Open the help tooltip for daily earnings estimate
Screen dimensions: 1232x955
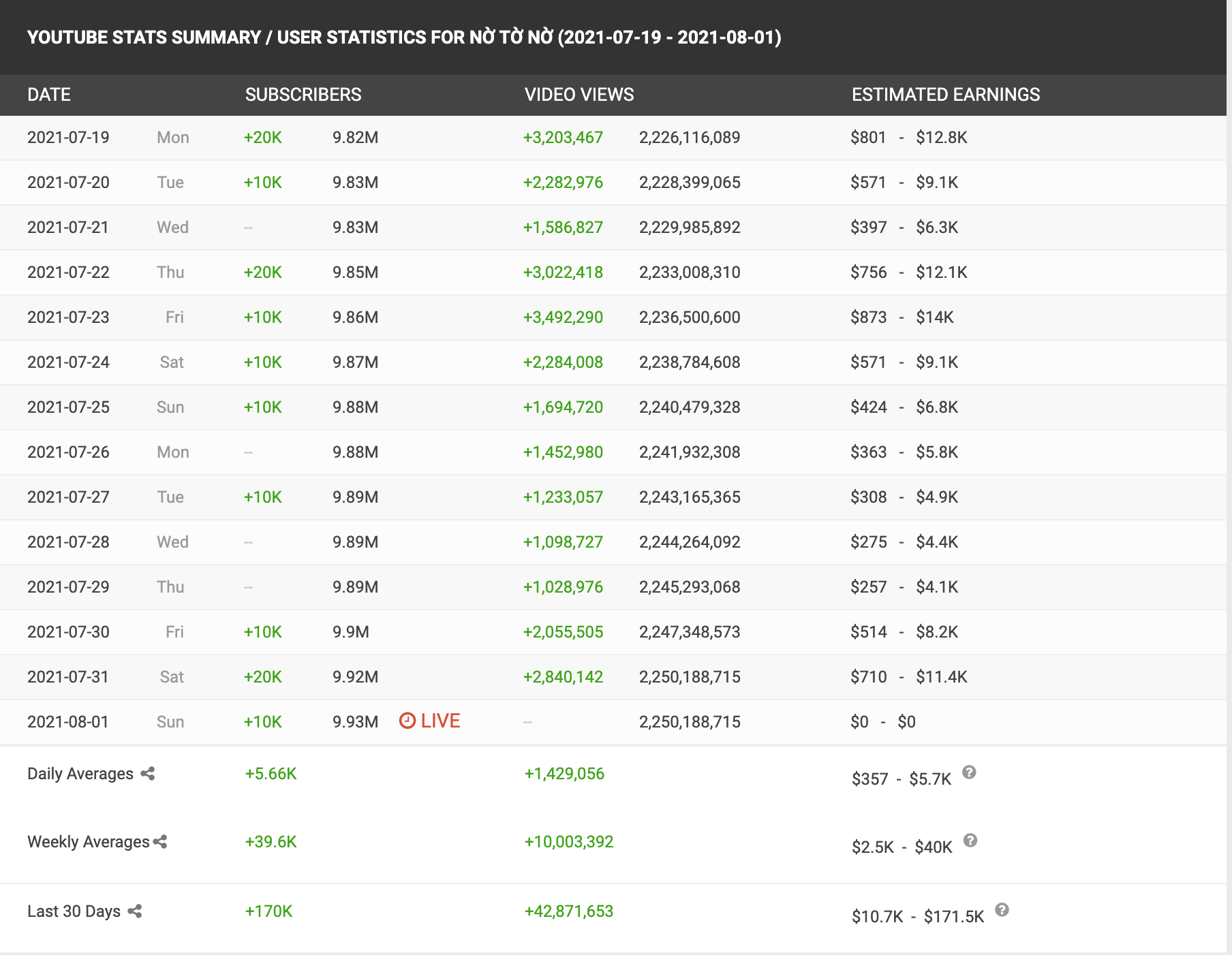(x=970, y=772)
